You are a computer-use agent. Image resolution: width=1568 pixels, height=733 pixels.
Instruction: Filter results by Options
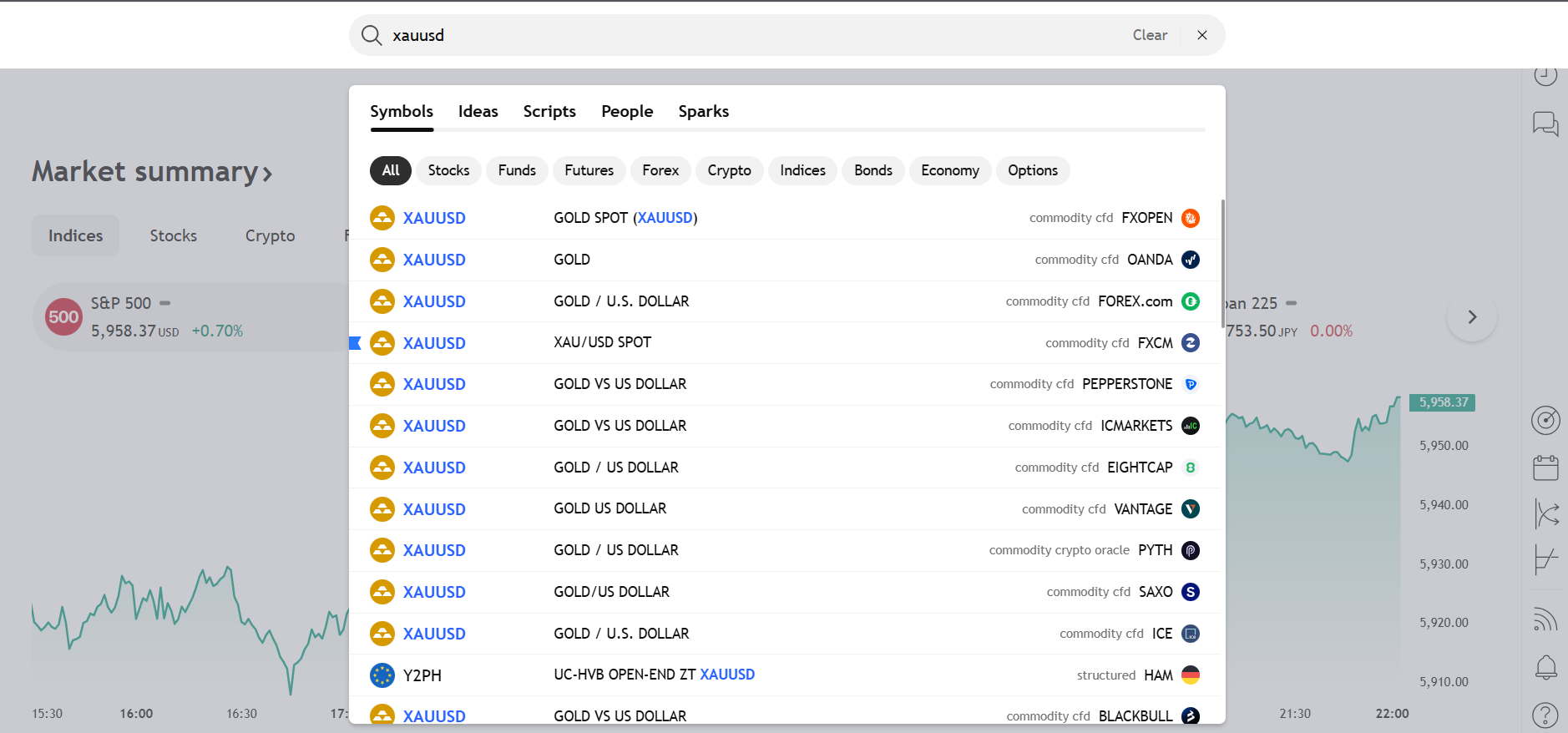click(1033, 170)
